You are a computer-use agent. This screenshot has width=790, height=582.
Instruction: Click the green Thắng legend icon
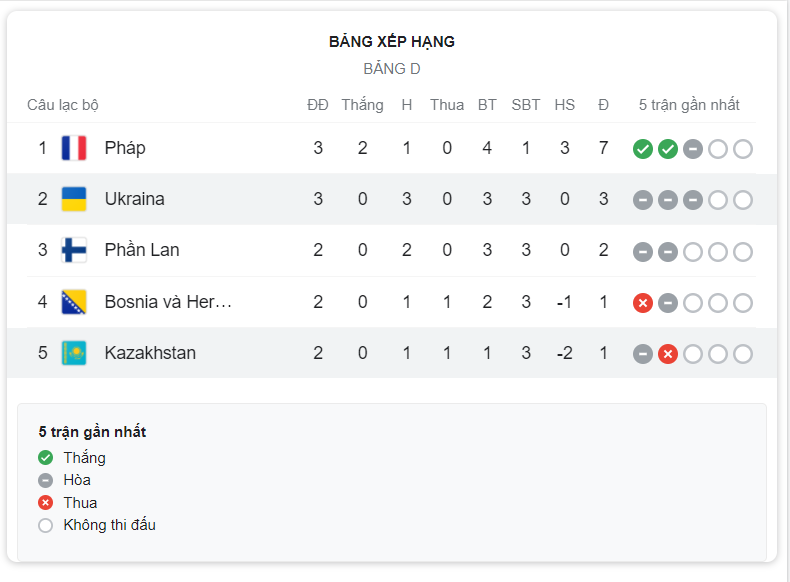tap(45, 458)
